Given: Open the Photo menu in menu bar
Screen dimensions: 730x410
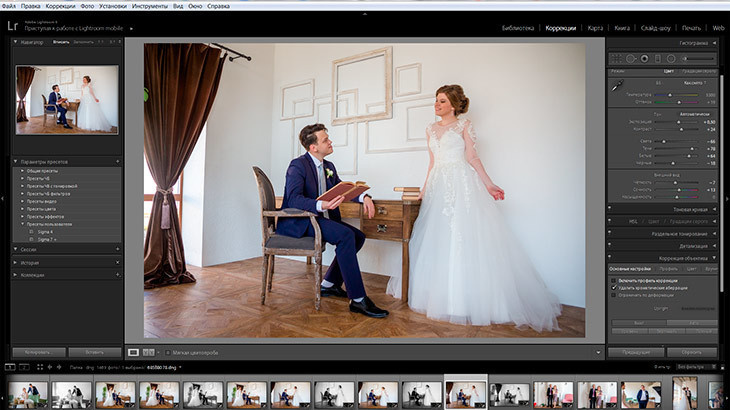Looking at the screenshot, I should tap(87, 6).
